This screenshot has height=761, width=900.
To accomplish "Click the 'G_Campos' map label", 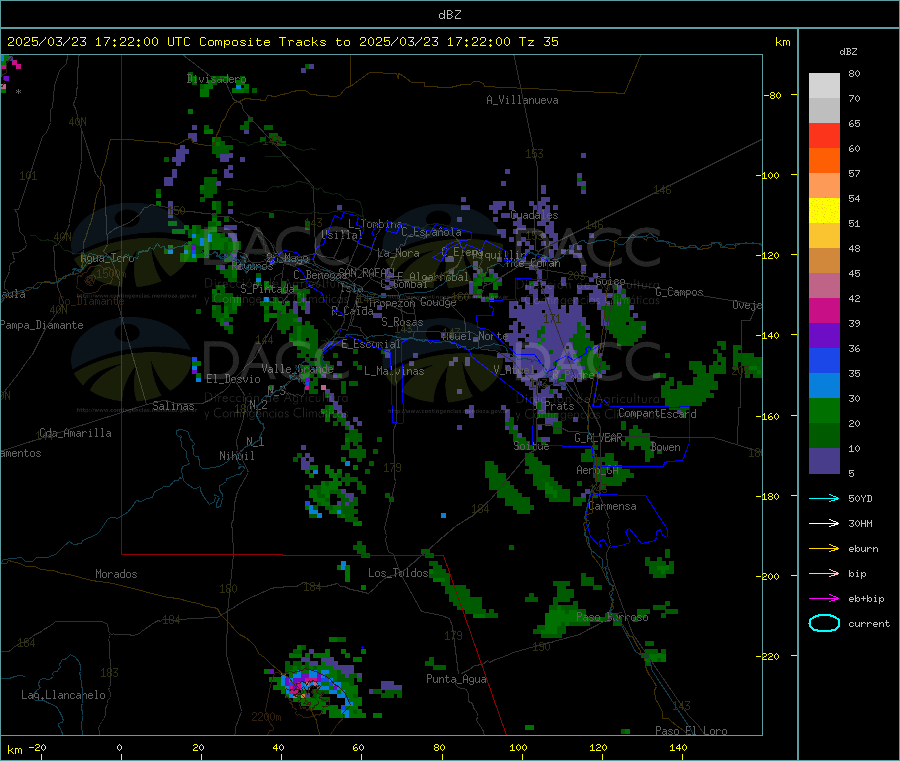I will (x=679, y=292).
